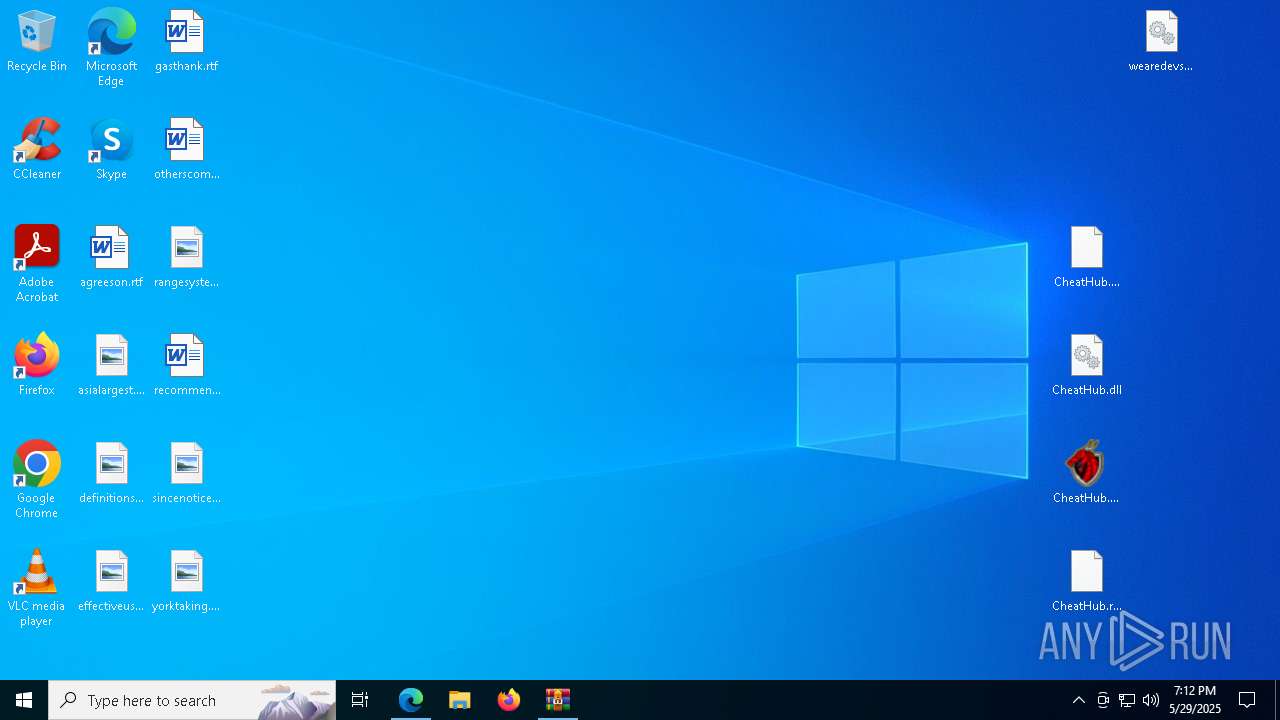Select the wearedevs... file icon
This screenshot has width=1280, height=720.
click(1161, 42)
